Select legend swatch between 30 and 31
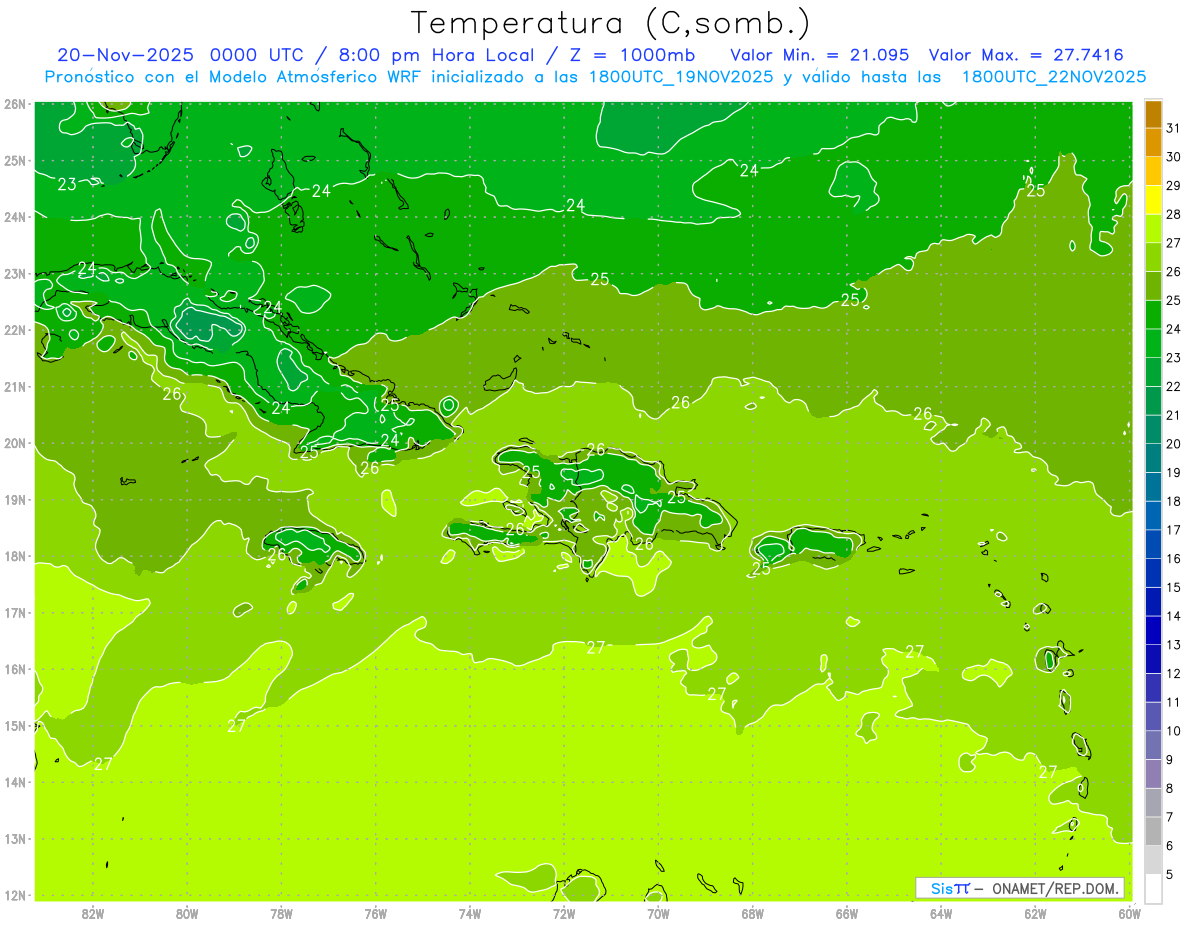The width and height of the screenshot is (1200, 927). (x=1153, y=142)
